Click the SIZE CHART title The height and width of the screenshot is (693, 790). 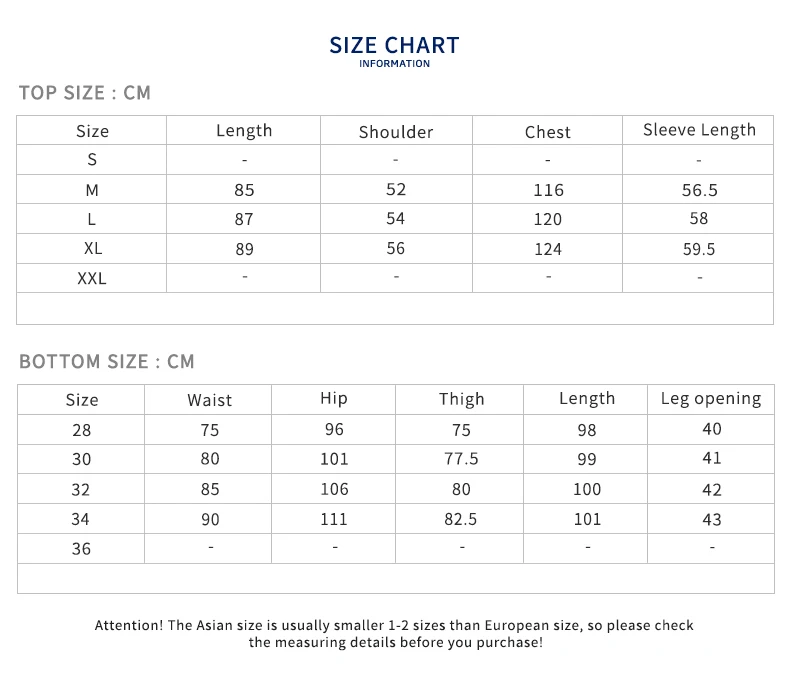394,45
